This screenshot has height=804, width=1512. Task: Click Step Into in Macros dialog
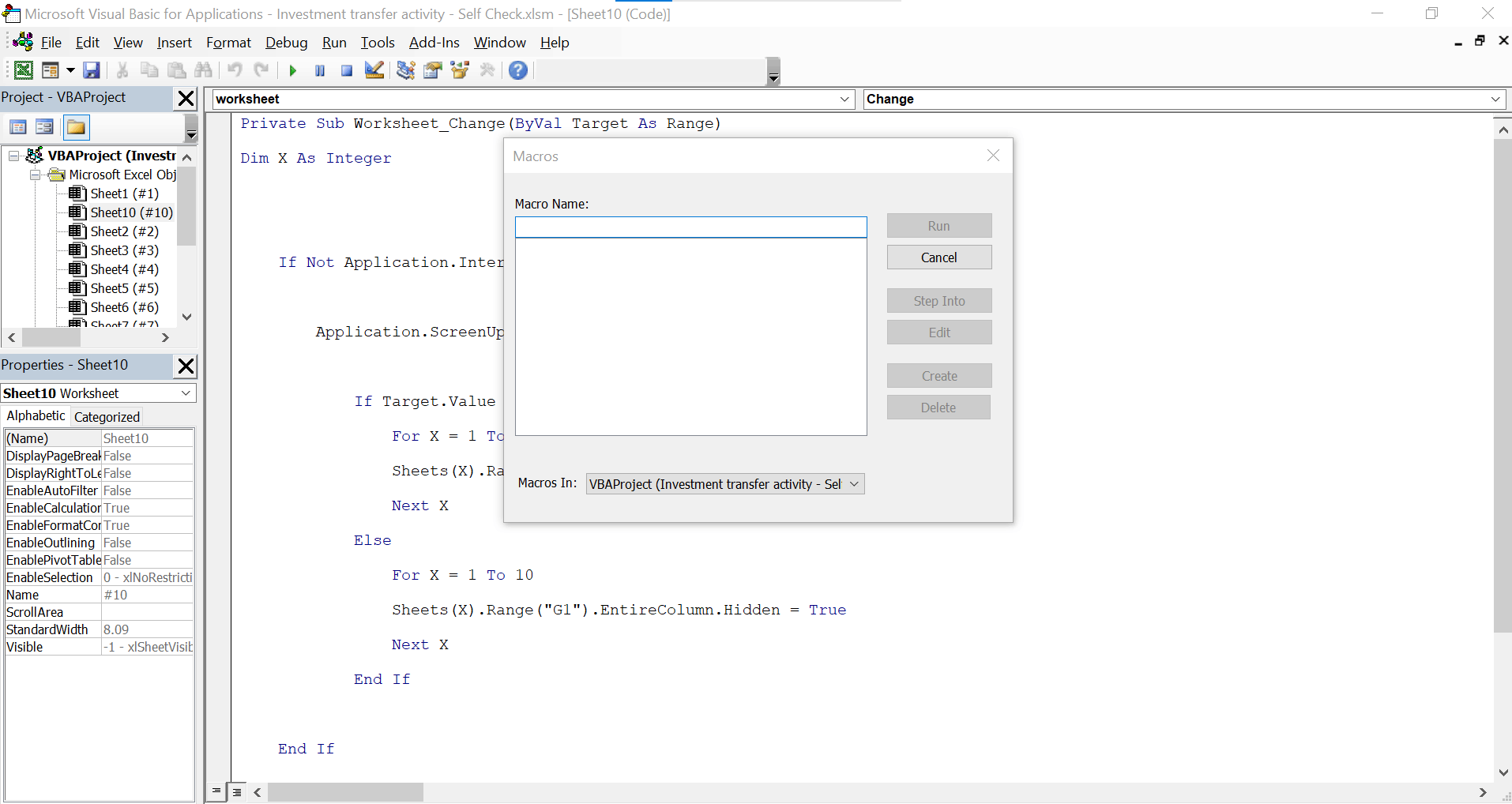[939, 301]
